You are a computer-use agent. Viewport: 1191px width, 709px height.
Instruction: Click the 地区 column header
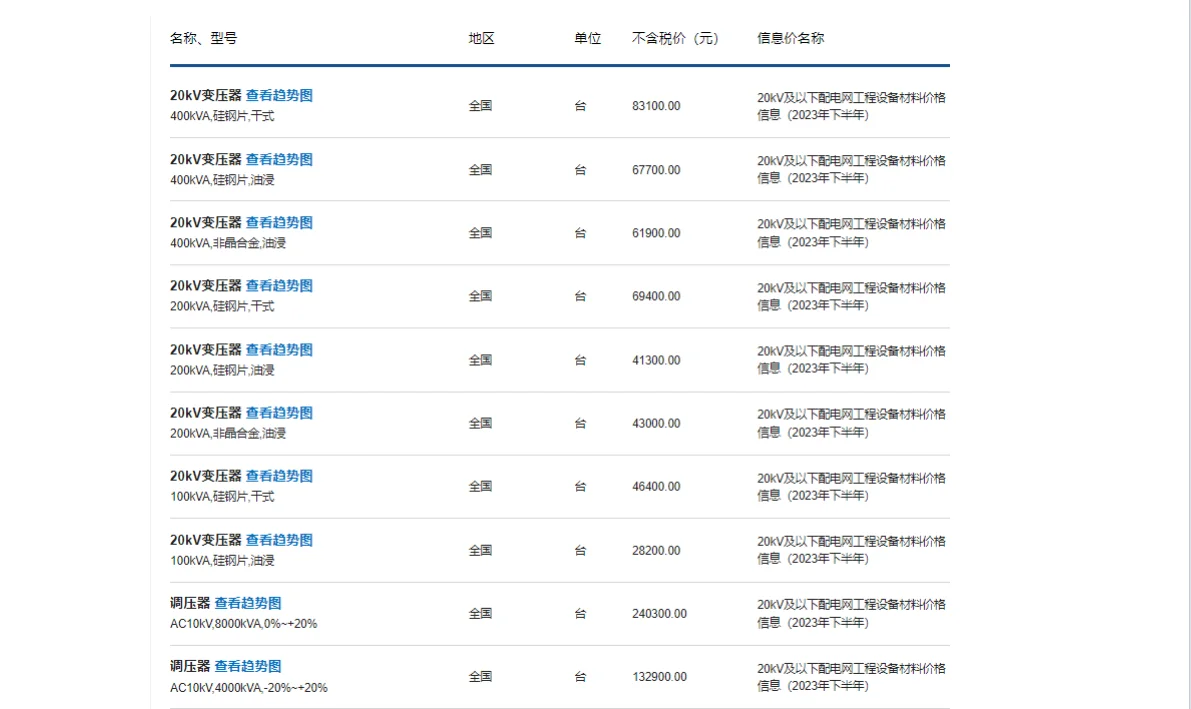[x=480, y=37]
